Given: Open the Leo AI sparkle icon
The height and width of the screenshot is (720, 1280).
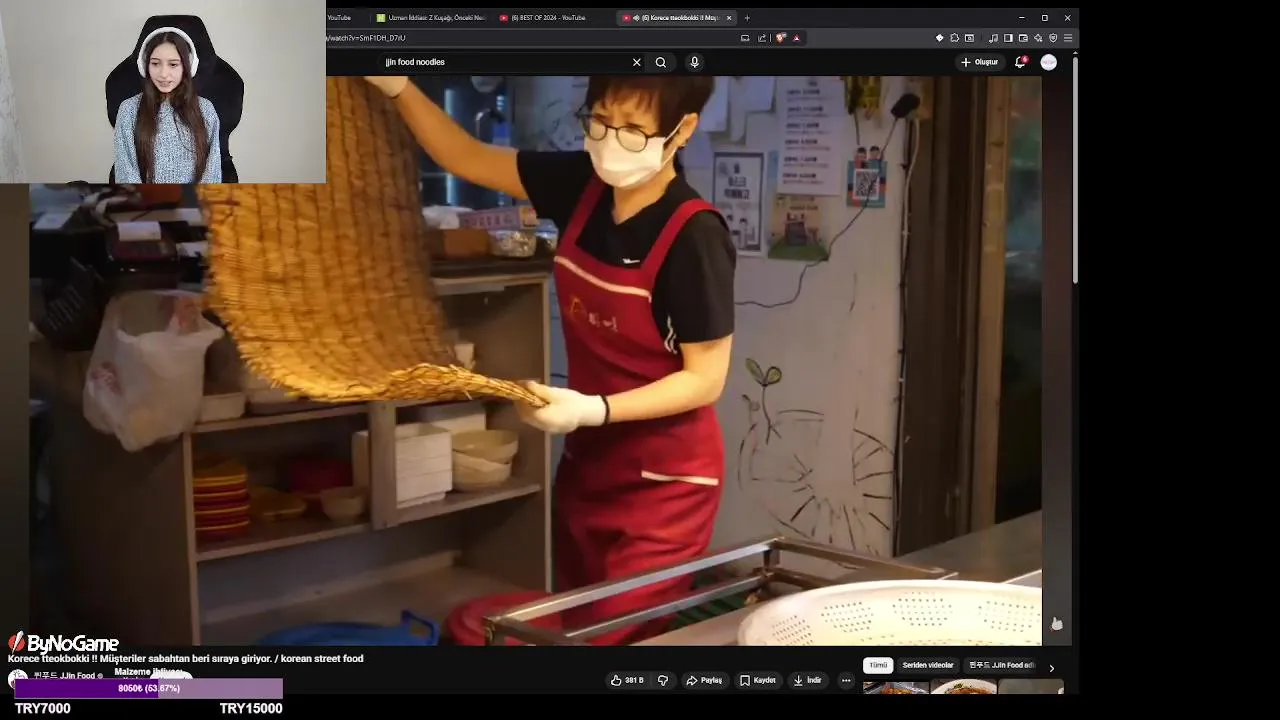Looking at the screenshot, I should click(1038, 38).
